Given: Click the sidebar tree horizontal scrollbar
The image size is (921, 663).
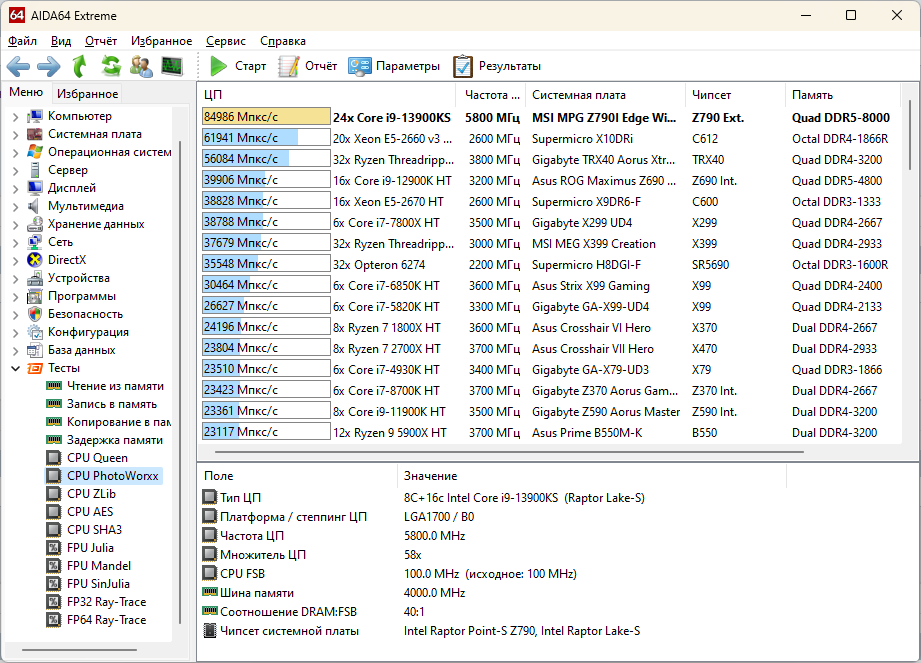Looking at the screenshot, I should (79, 649).
